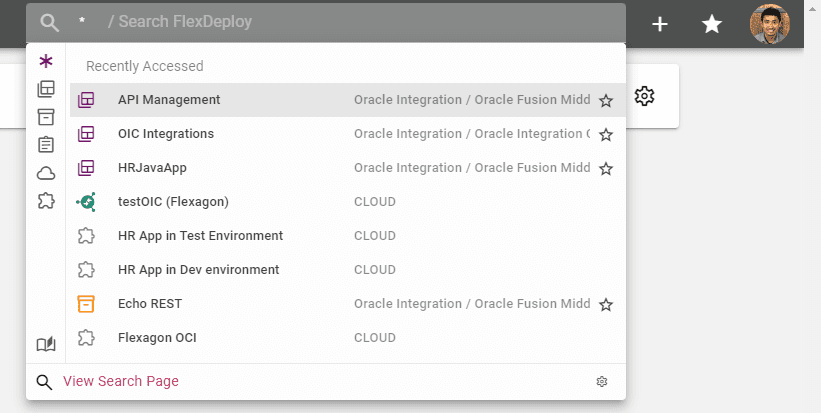
Task: Open Echo REST result
Action: (x=348, y=304)
